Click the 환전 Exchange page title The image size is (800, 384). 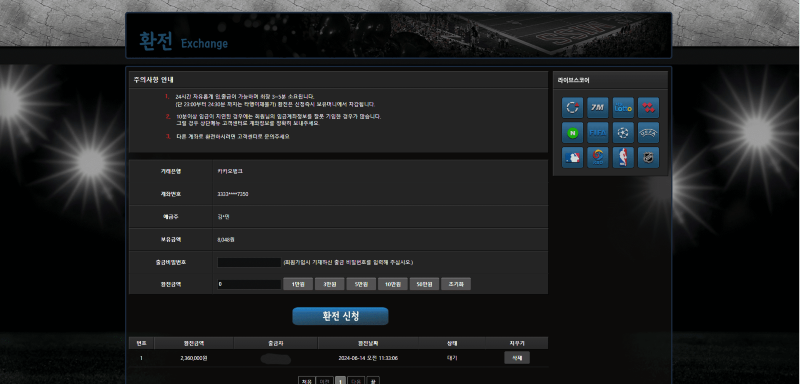tap(183, 41)
